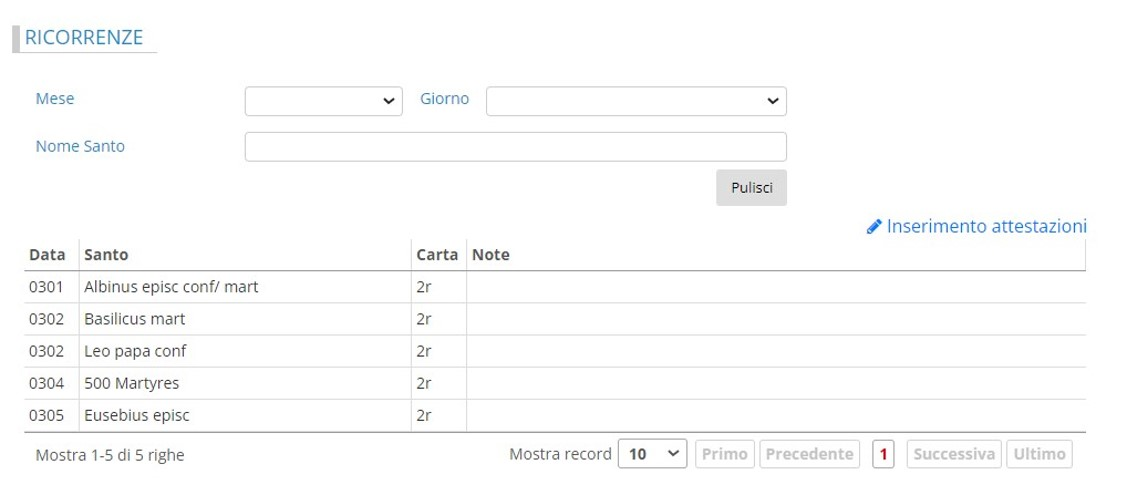Sort by the Data column header
The width and height of the screenshot is (1125, 492).
(x=47, y=255)
